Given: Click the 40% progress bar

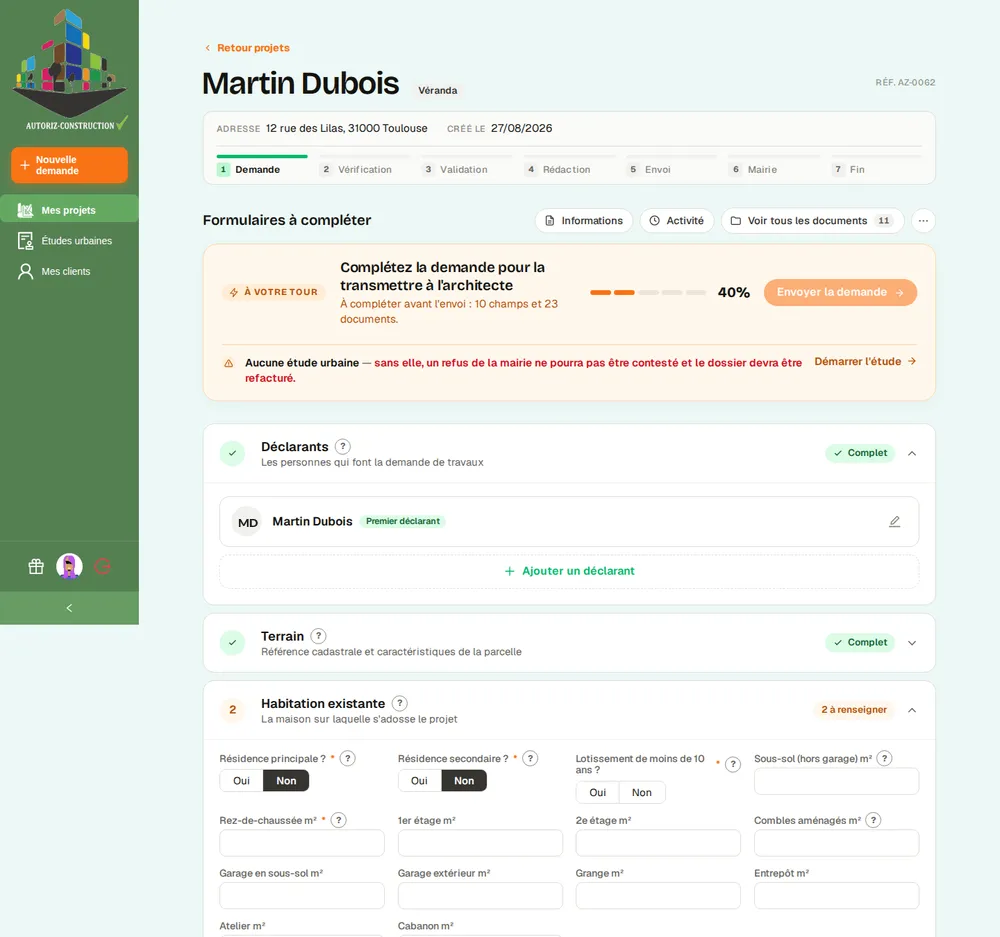Looking at the screenshot, I should (648, 292).
